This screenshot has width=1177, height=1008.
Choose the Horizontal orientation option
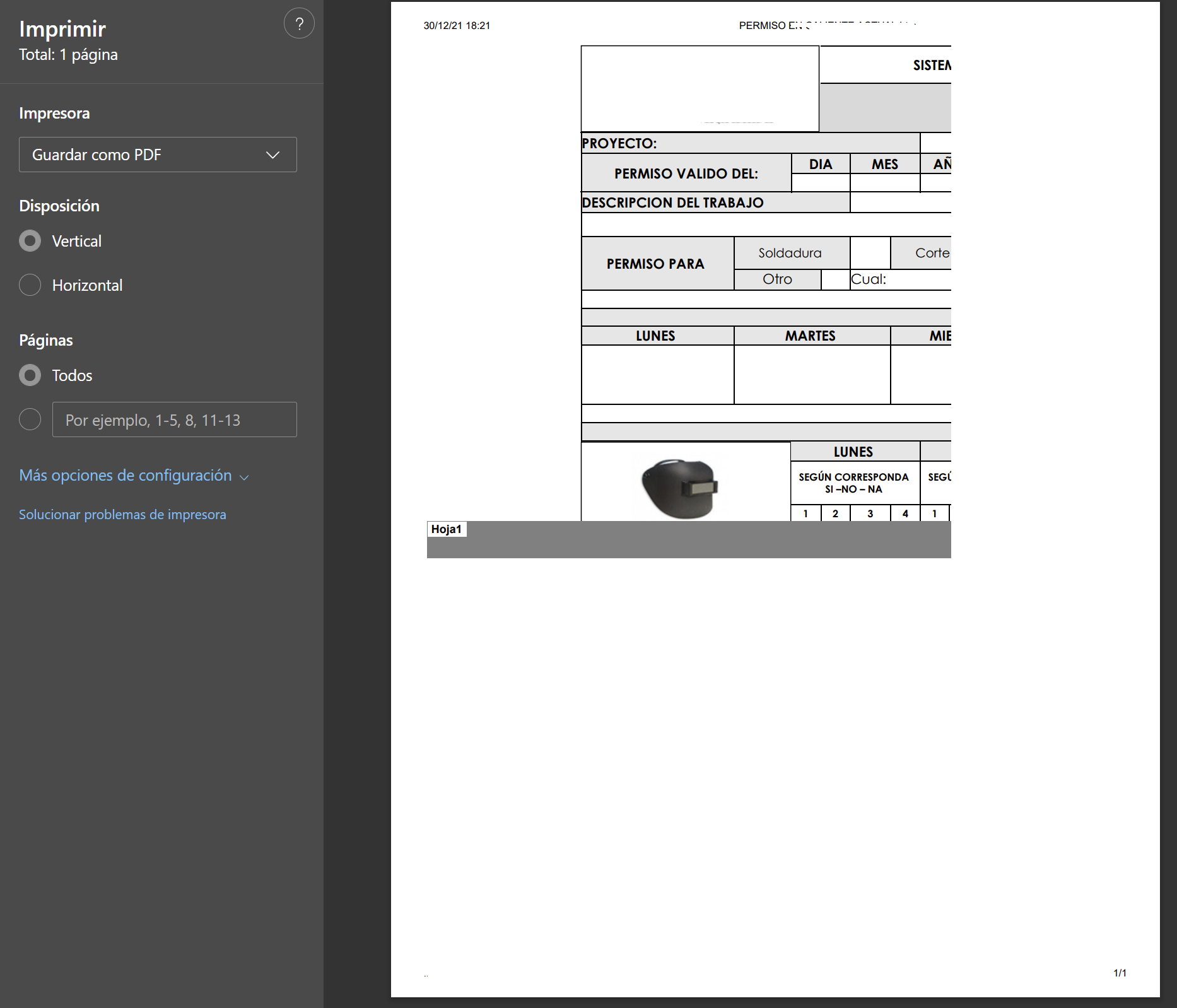coord(30,285)
